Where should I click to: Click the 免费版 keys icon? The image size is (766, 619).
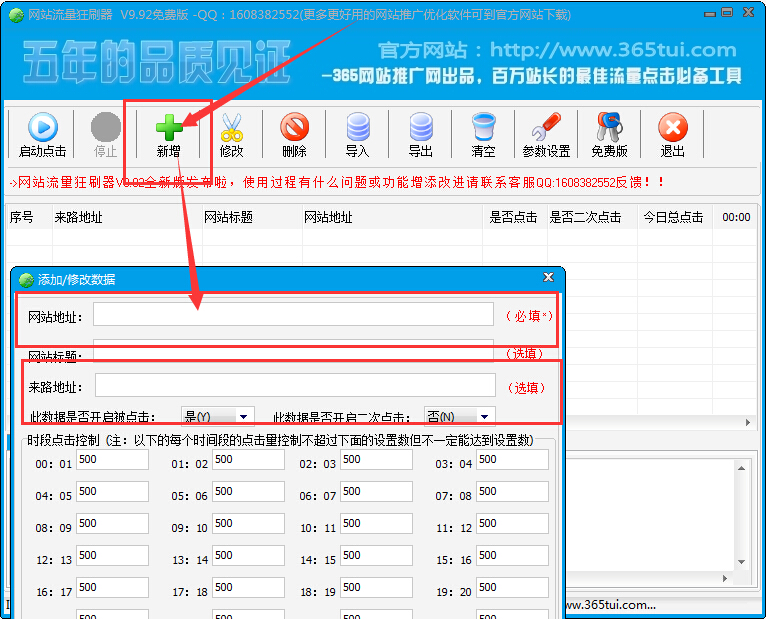click(609, 127)
